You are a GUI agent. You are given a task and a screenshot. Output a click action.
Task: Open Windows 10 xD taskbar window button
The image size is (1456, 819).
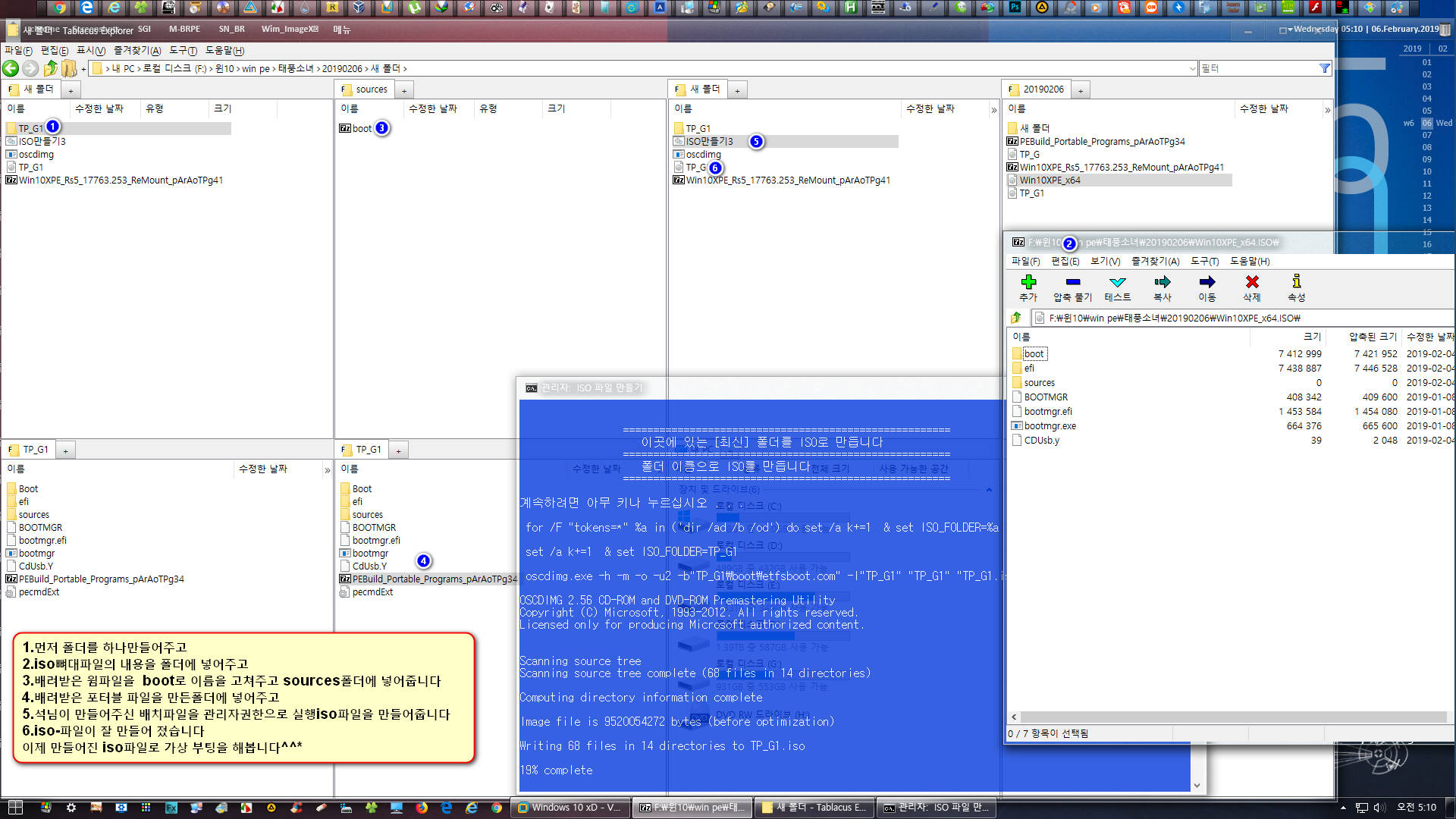tap(570, 808)
